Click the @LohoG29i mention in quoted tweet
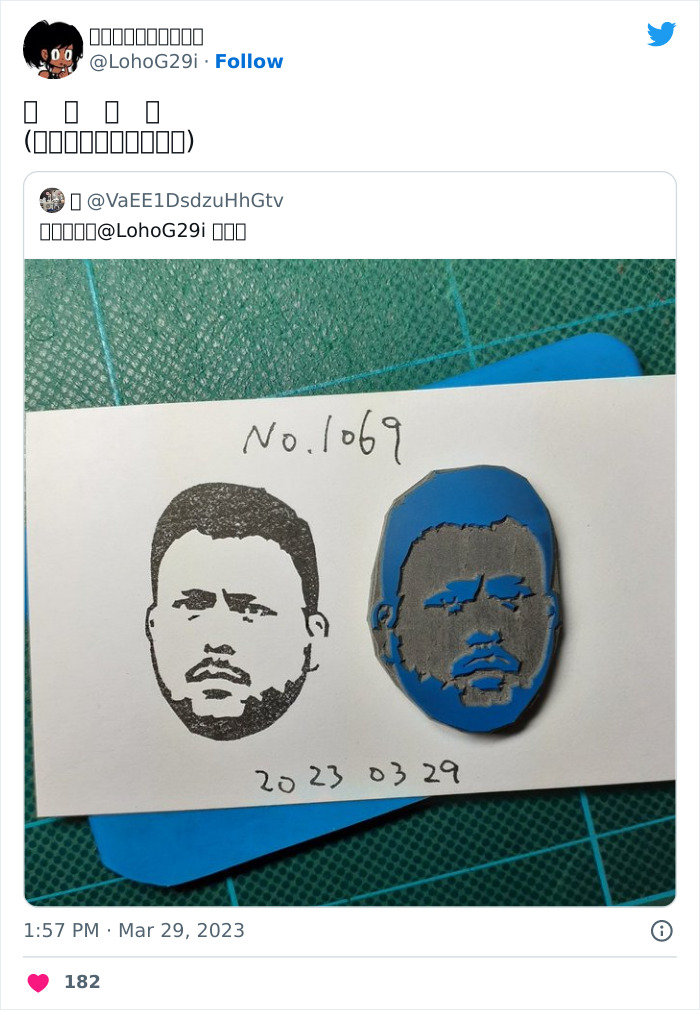Screen dimensions: 700x1010 pos(151,231)
